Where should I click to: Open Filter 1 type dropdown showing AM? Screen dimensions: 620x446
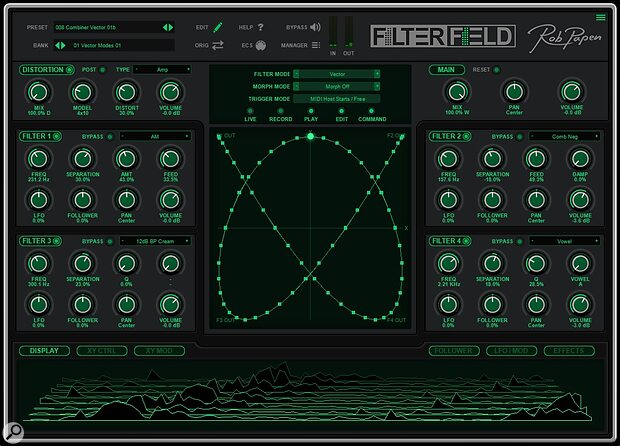(155, 136)
